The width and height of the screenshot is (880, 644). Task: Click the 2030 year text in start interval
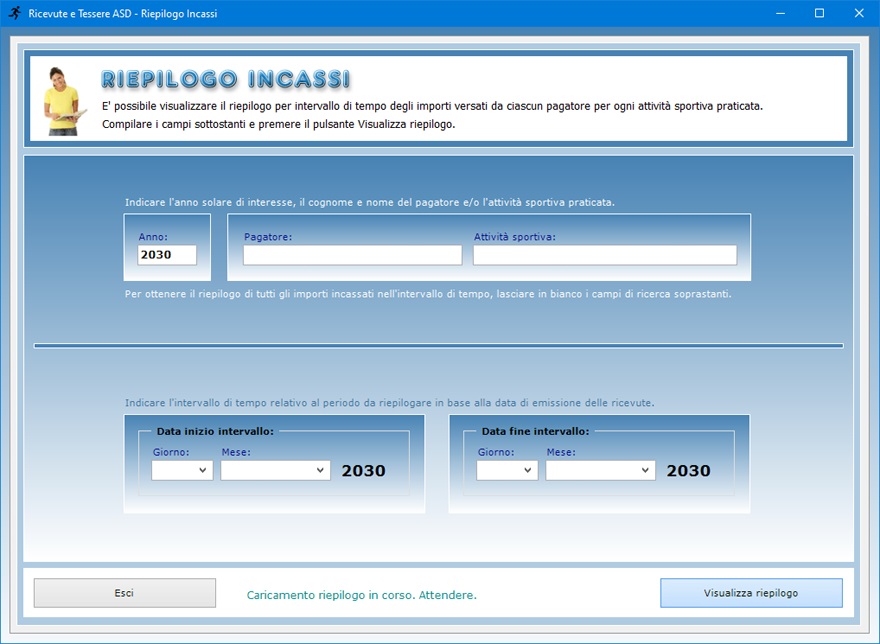tap(364, 471)
